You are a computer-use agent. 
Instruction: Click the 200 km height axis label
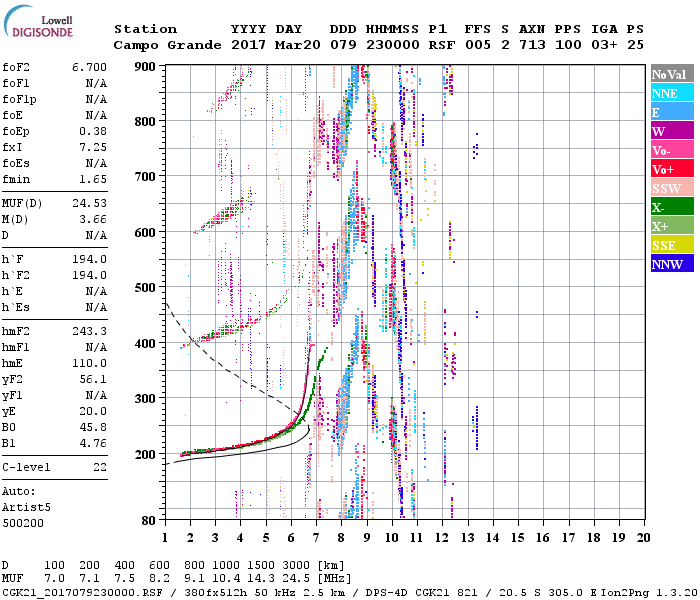pos(145,454)
